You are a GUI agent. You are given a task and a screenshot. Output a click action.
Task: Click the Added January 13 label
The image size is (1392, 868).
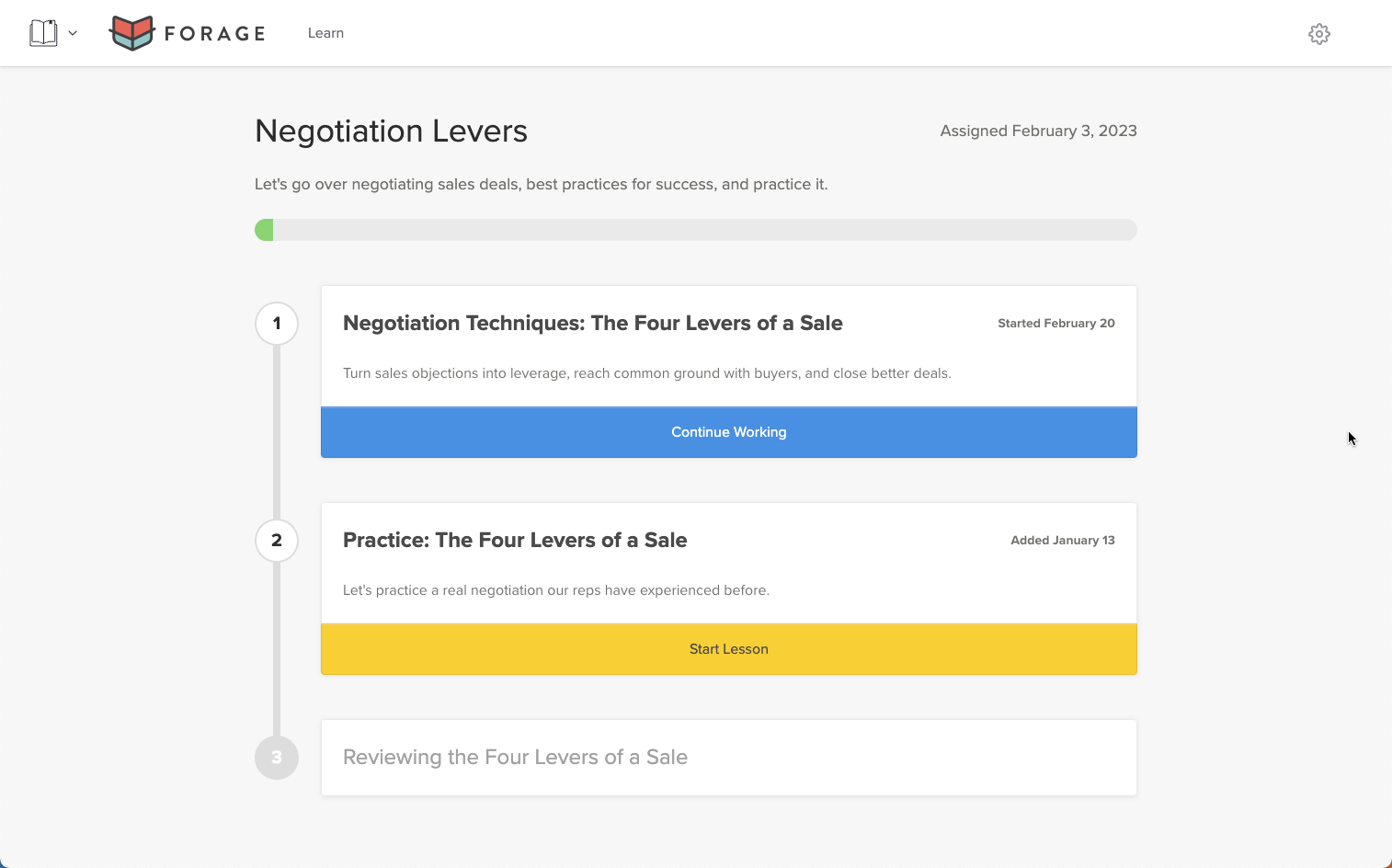pyautogui.click(x=1062, y=541)
